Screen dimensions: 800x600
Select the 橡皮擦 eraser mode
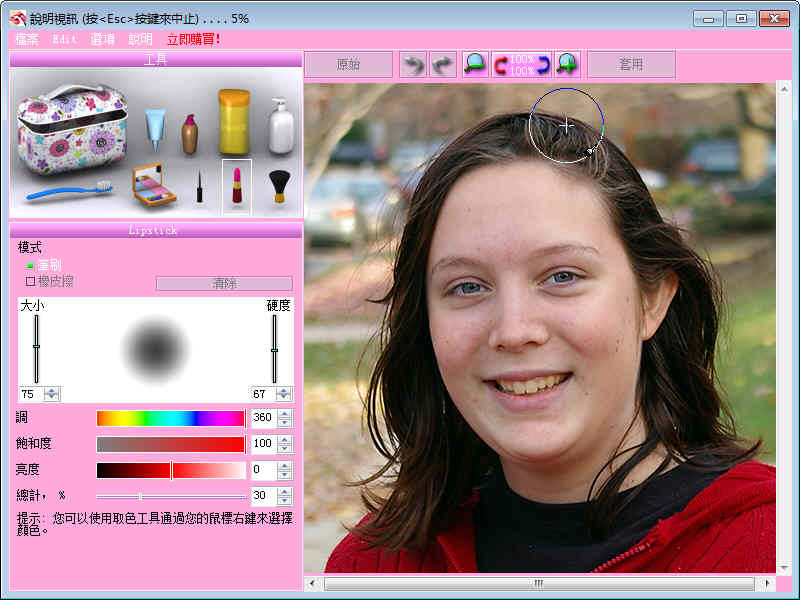point(49,281)
